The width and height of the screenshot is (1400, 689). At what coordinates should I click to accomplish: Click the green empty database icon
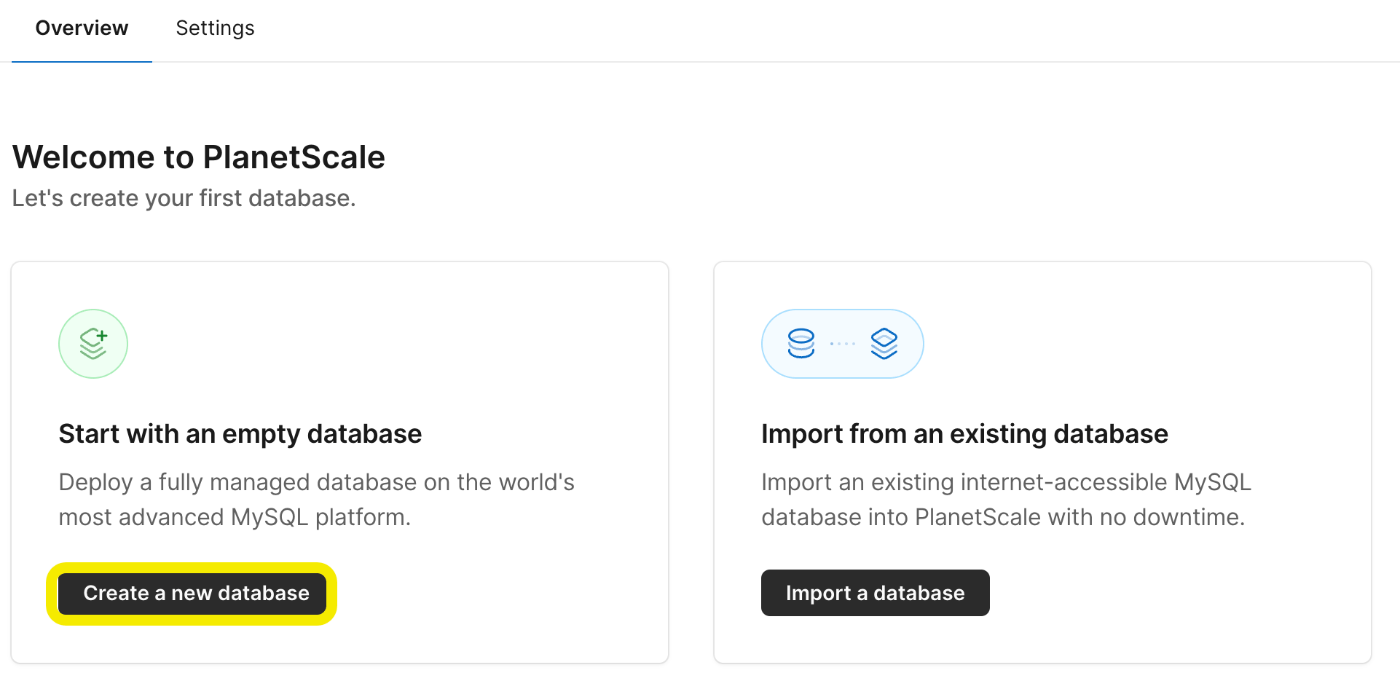pyautogui.click(x=93, y=344)
